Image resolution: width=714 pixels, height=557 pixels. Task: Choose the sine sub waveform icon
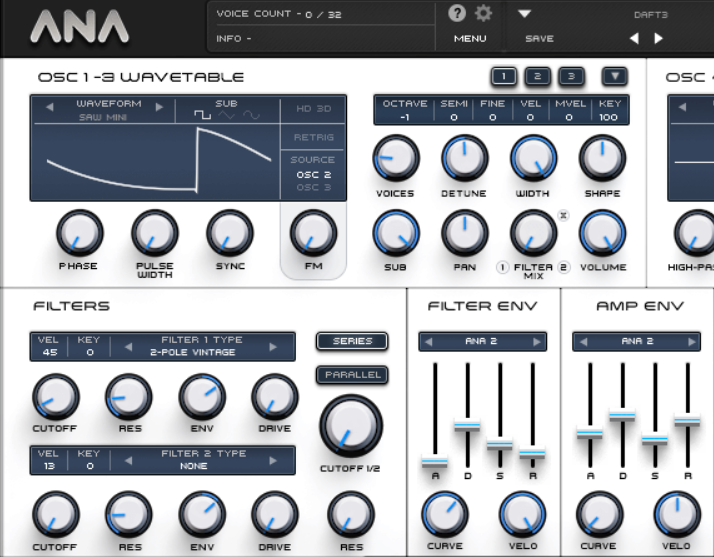pyautogui.click(x=251, y=115)
